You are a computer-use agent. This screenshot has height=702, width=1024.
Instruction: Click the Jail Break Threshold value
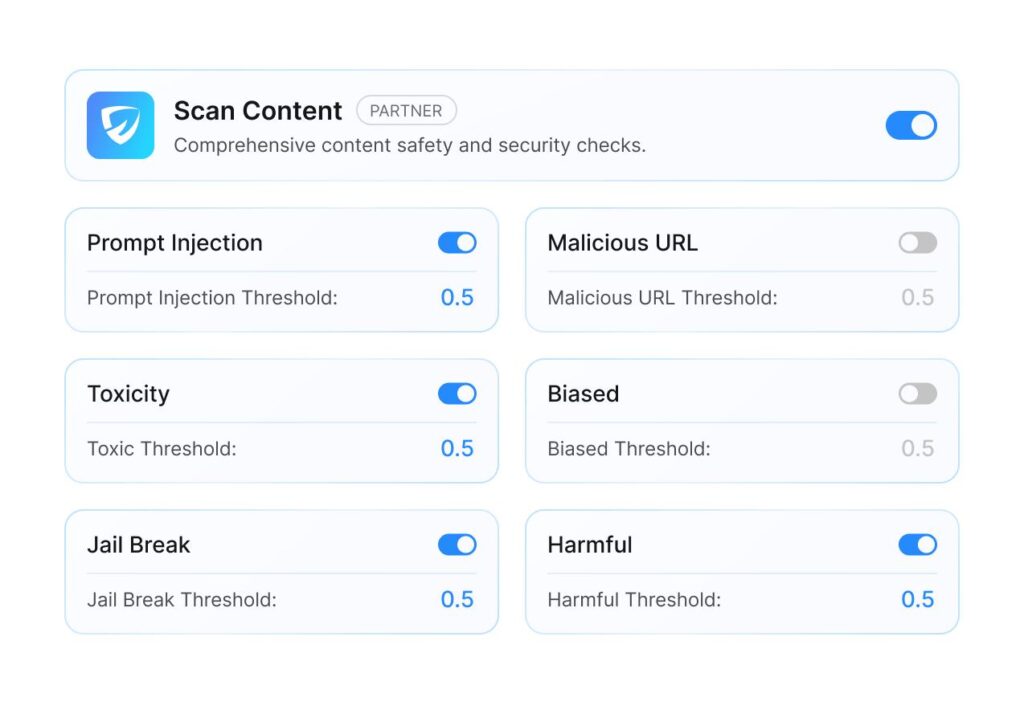click(457, 600)
